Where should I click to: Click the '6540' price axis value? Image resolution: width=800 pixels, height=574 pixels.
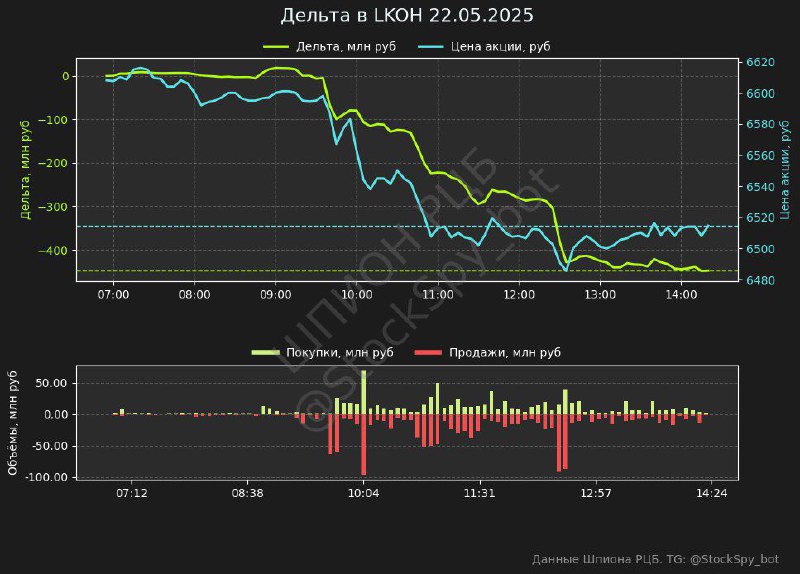[760, 187]
